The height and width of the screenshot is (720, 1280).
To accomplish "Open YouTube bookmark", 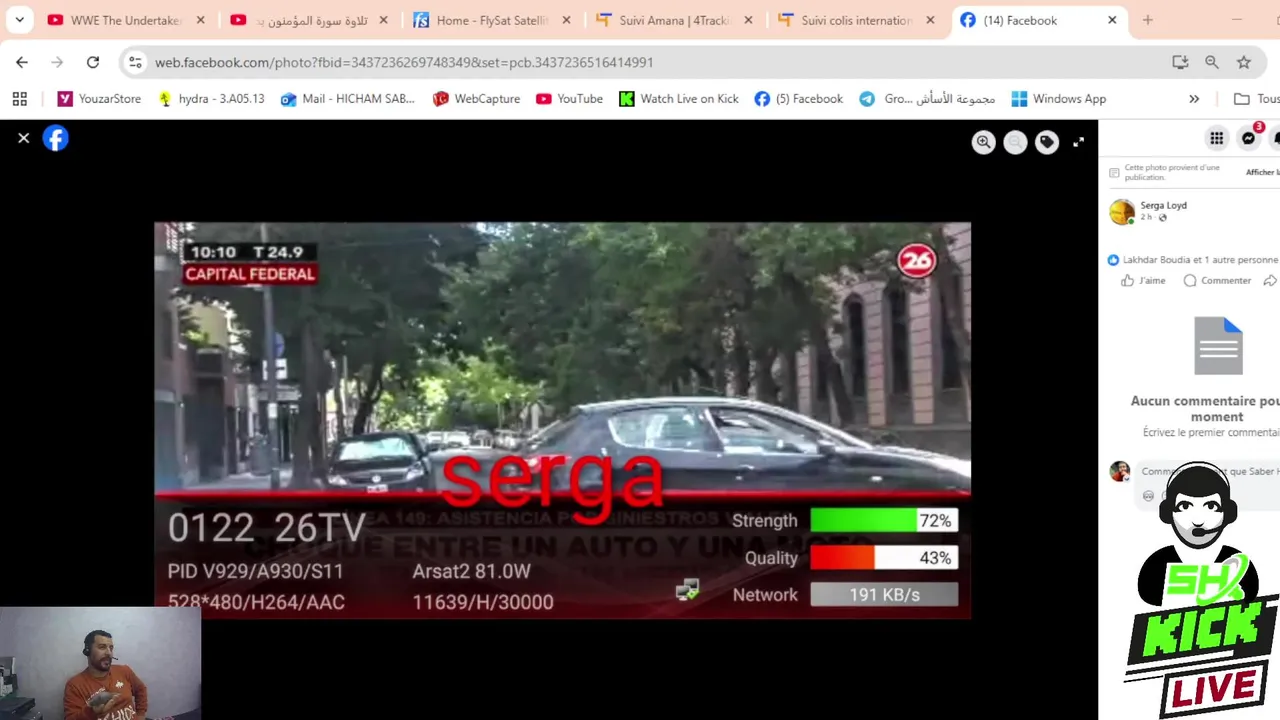I will (569, 99).
